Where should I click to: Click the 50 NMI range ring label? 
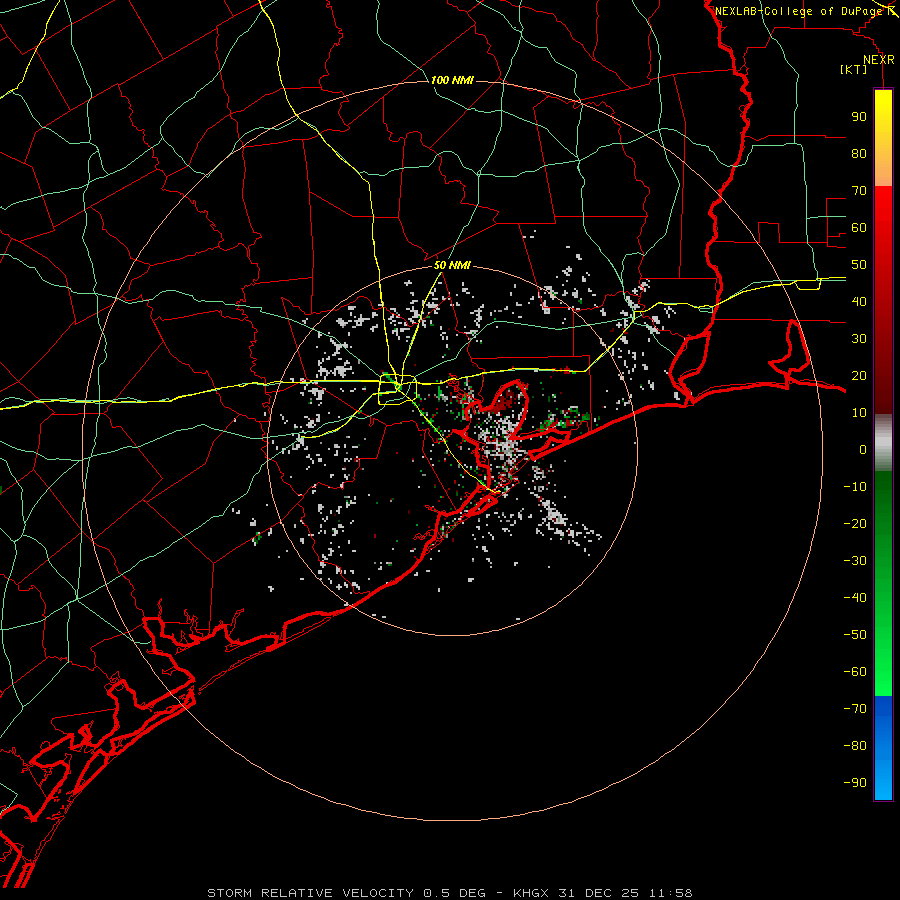452,265
